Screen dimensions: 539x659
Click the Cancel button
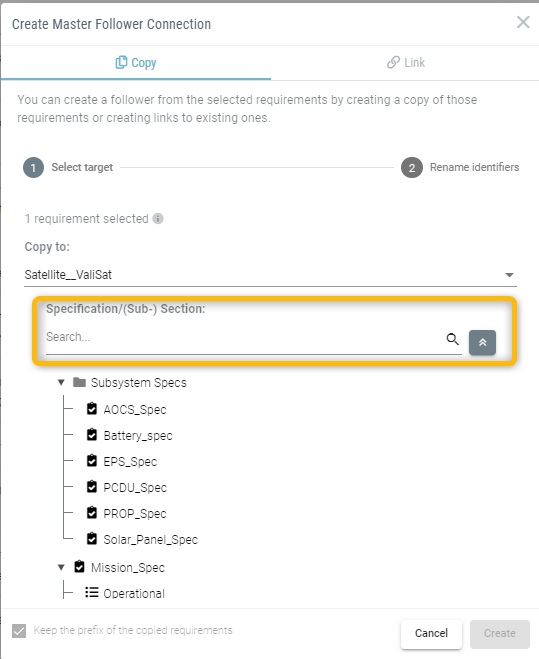click(431, 633)
